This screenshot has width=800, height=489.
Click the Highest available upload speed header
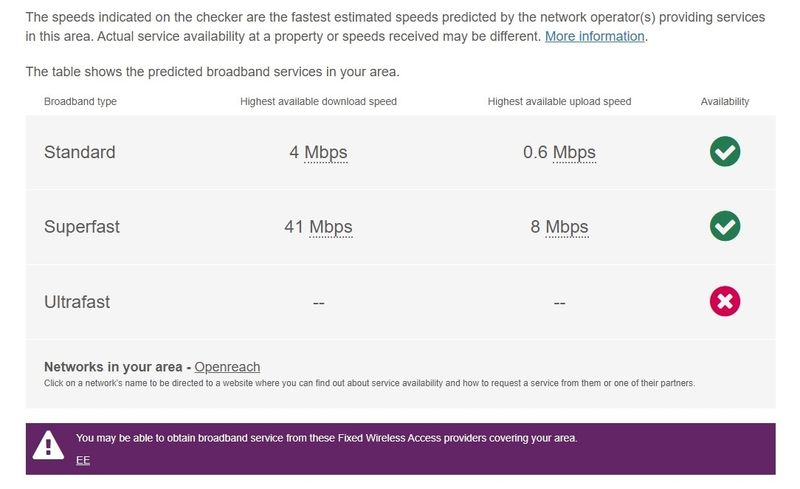tap(559, 101)
